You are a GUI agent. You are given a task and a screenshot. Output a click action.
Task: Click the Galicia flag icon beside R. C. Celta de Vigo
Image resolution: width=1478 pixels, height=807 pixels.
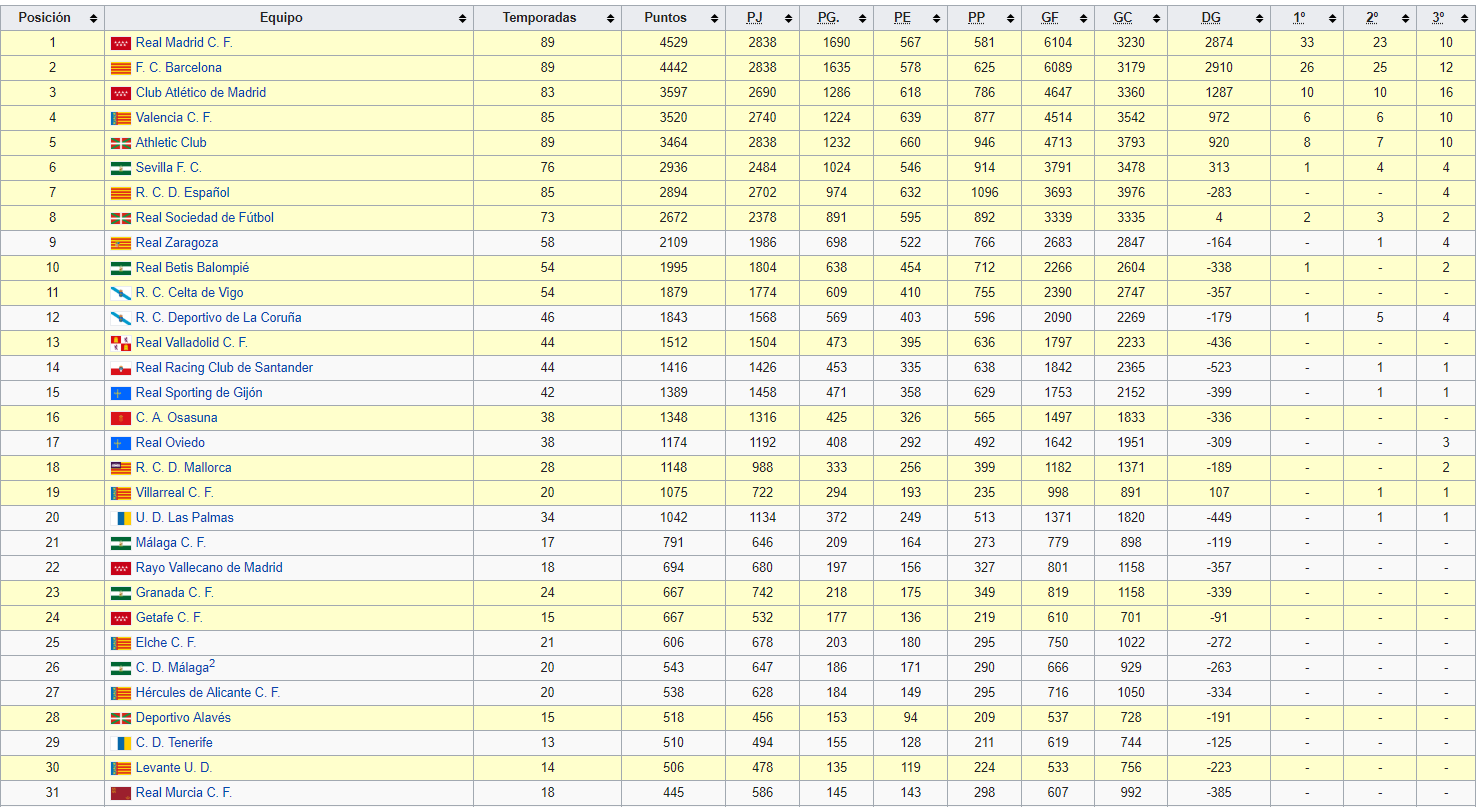(120, 293)
